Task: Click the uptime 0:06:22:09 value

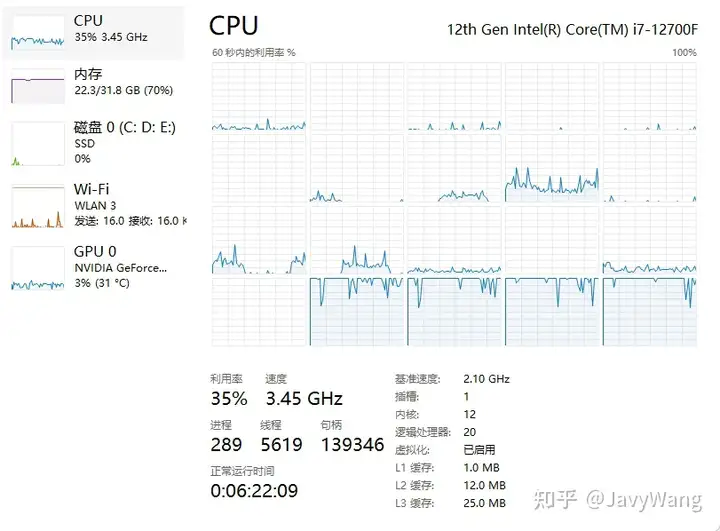Action: tap(254, 491)
